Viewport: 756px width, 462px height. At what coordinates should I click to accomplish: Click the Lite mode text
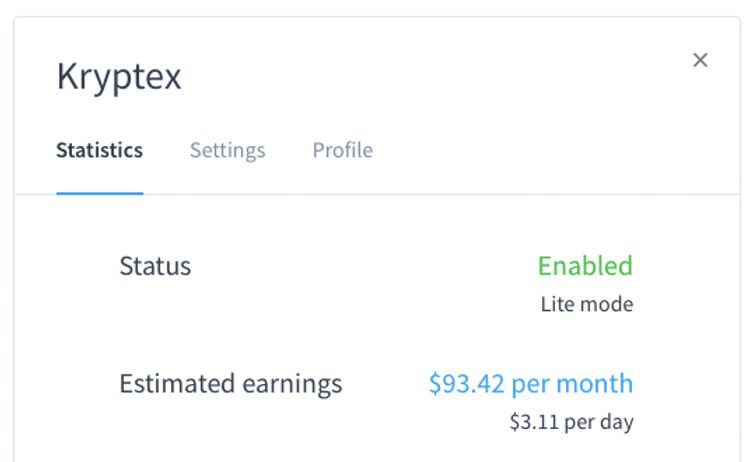coord(586,304)
